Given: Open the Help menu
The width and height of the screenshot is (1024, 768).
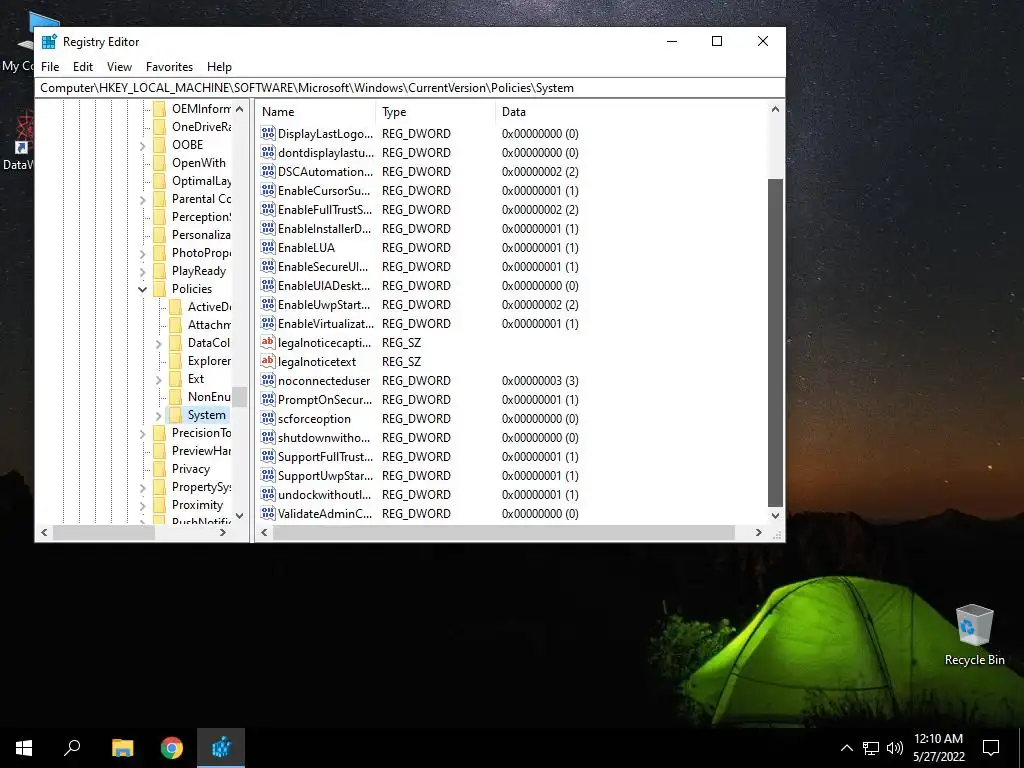Looking at the screenshot, I should [x=219, y=67].
